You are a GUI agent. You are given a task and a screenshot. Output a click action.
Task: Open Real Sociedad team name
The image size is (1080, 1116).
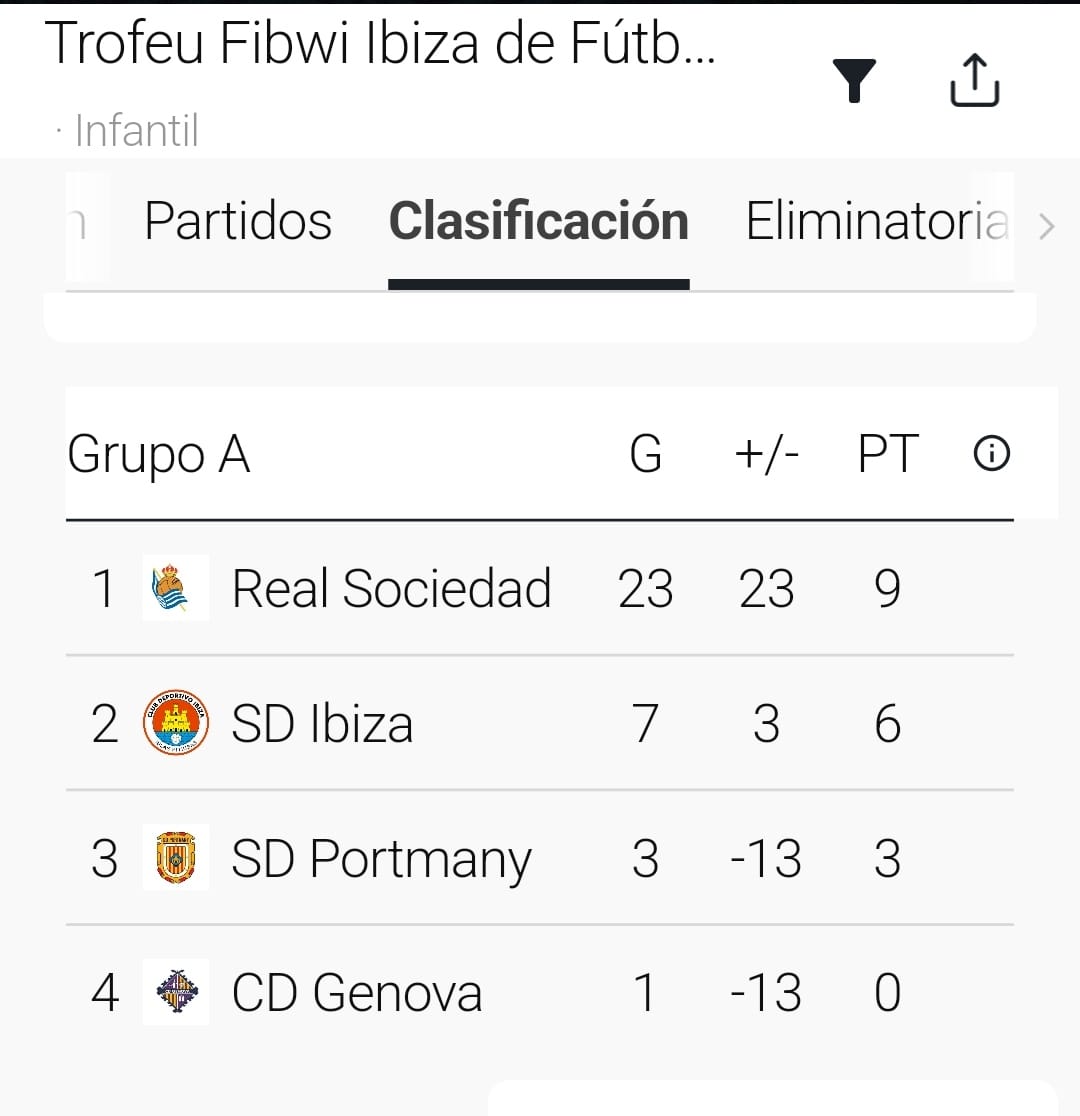[x=391, y=588]
